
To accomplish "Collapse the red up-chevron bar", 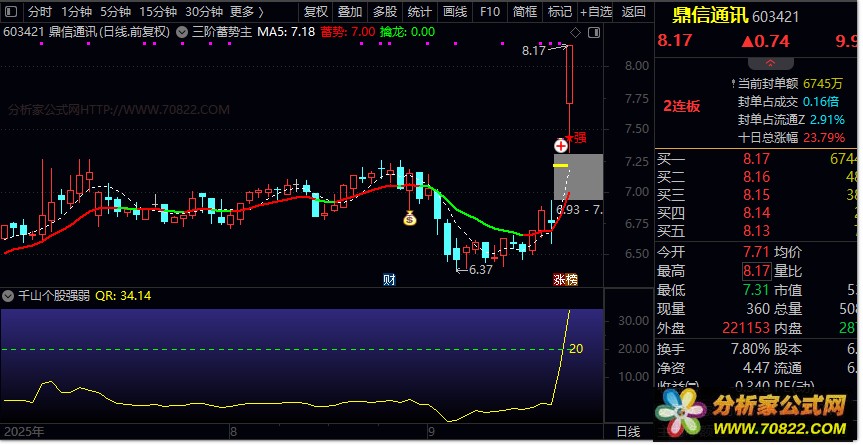I will (x=771, y=63).
